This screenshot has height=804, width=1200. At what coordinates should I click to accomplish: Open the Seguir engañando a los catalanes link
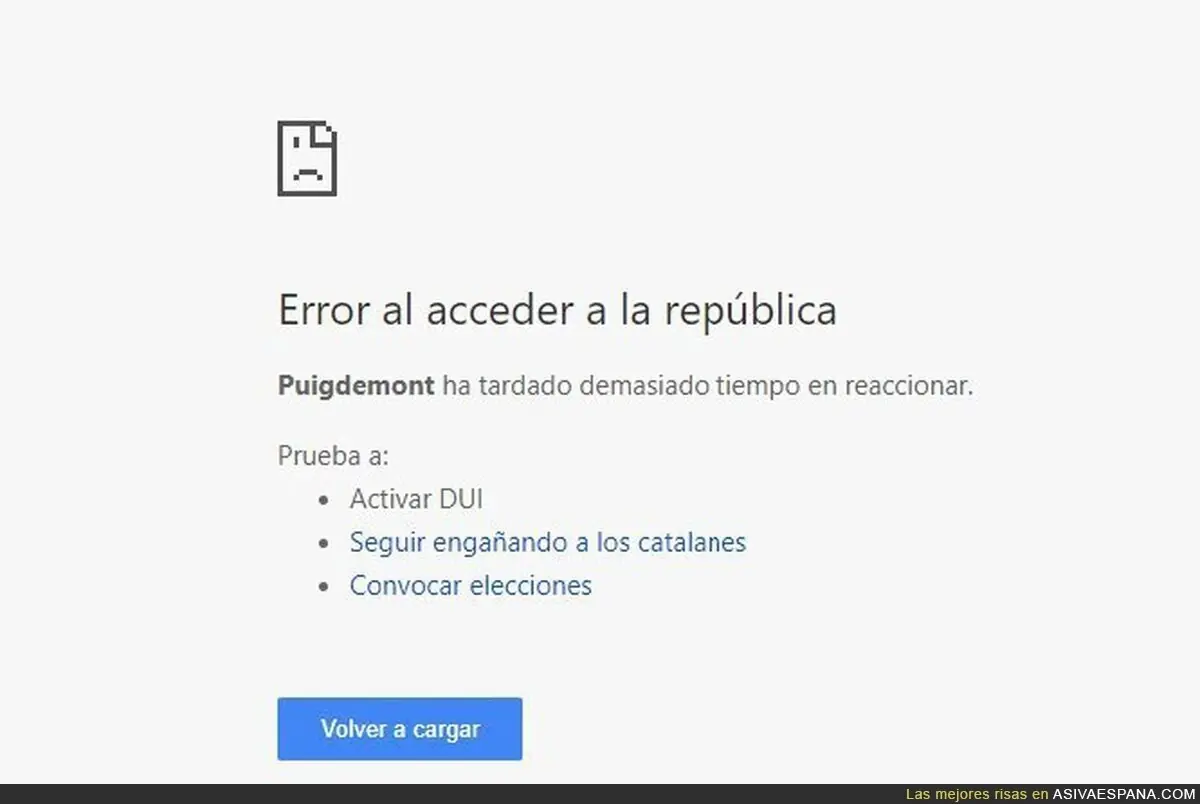548,543
